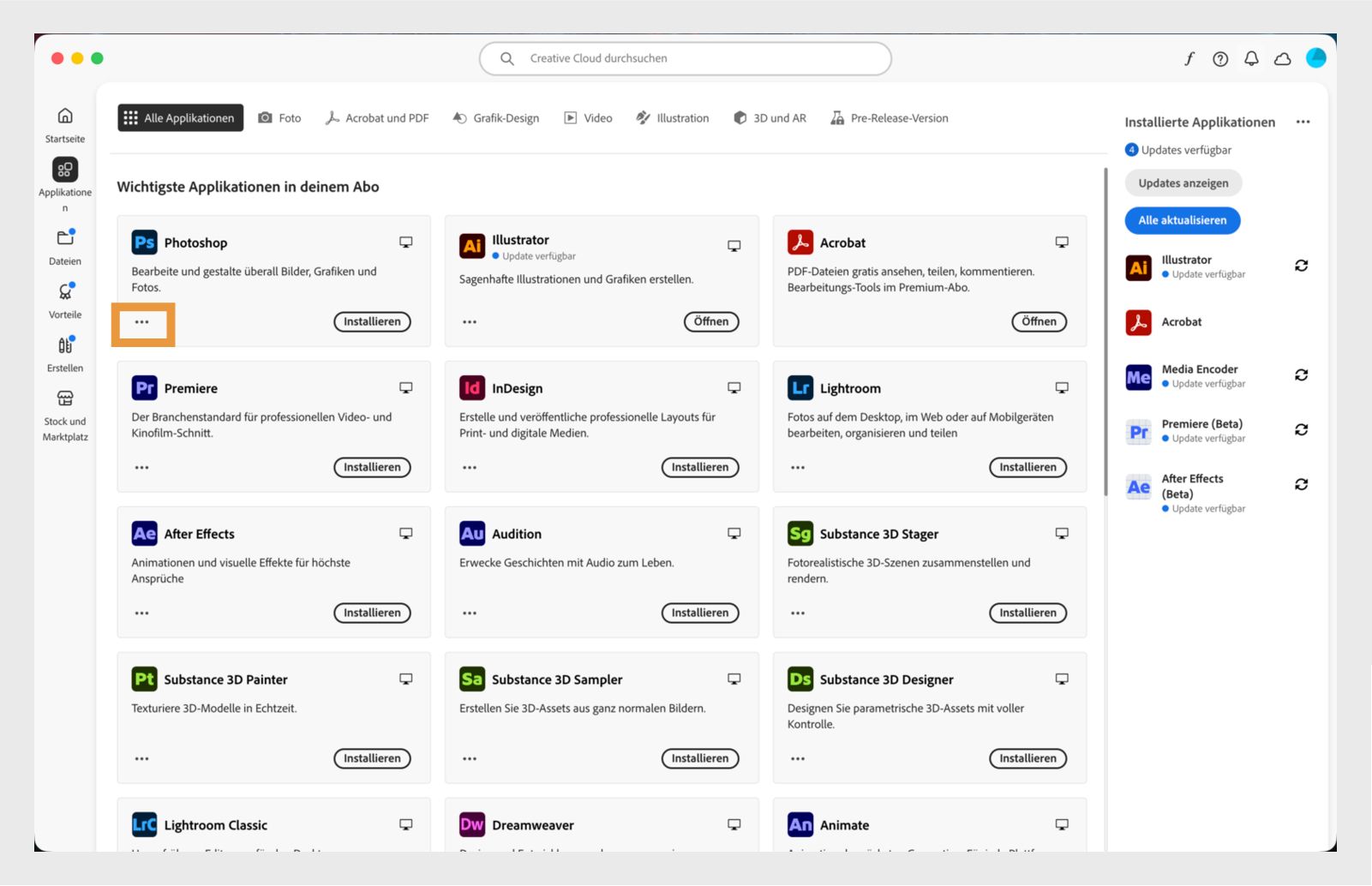Select the Alle Applikationen tab
The height and width of the screenshot is (886, 1372).
(x=180, y=118)
